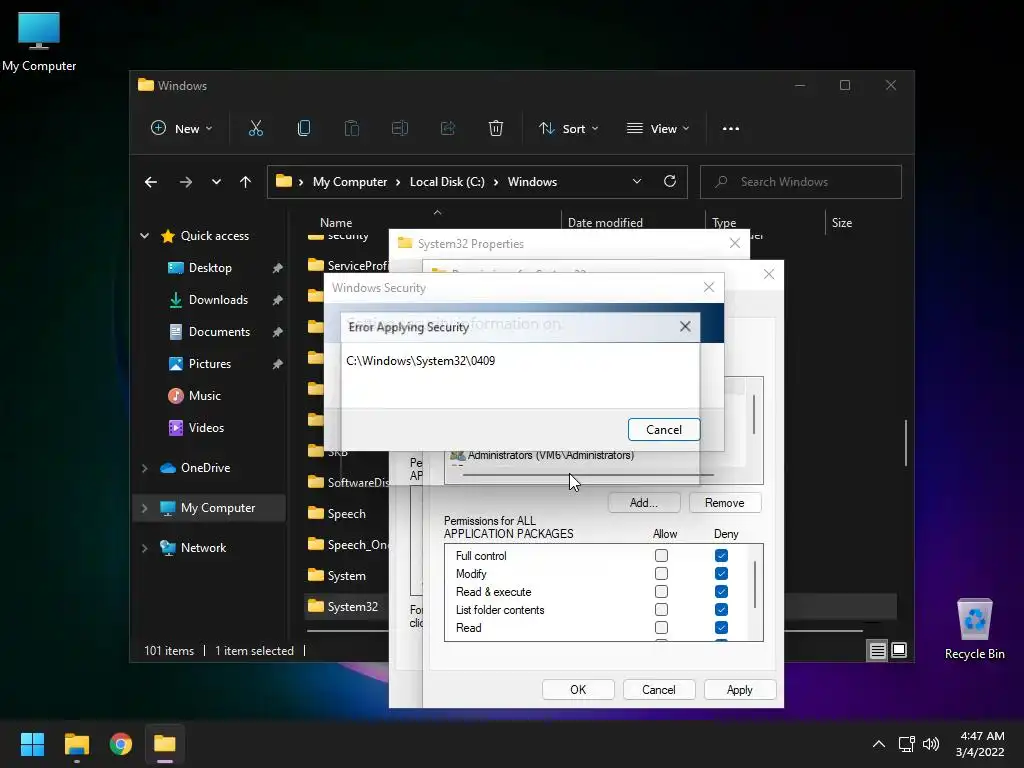Screen dimensions: 1024x768
Task: Expand My Computer in navigation pane
Action: pos(144,507)
